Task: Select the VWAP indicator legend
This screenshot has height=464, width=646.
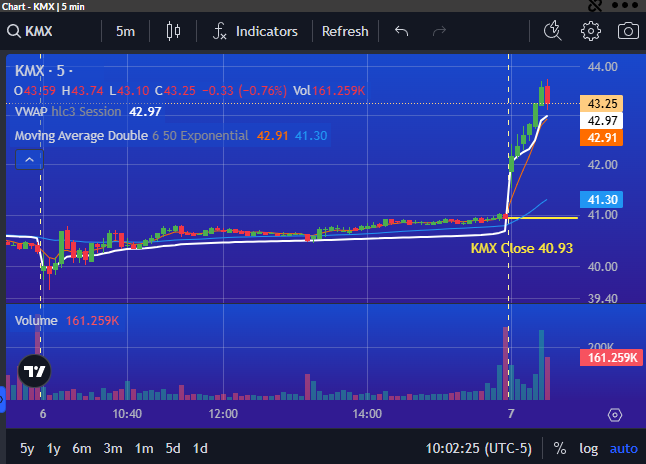Action: tap(88, 112)
